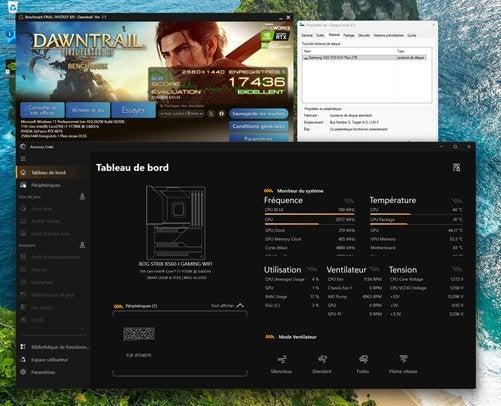Click the Acheter le jeu button
This screenshot has width=501, height=406.
coord(88,110)
